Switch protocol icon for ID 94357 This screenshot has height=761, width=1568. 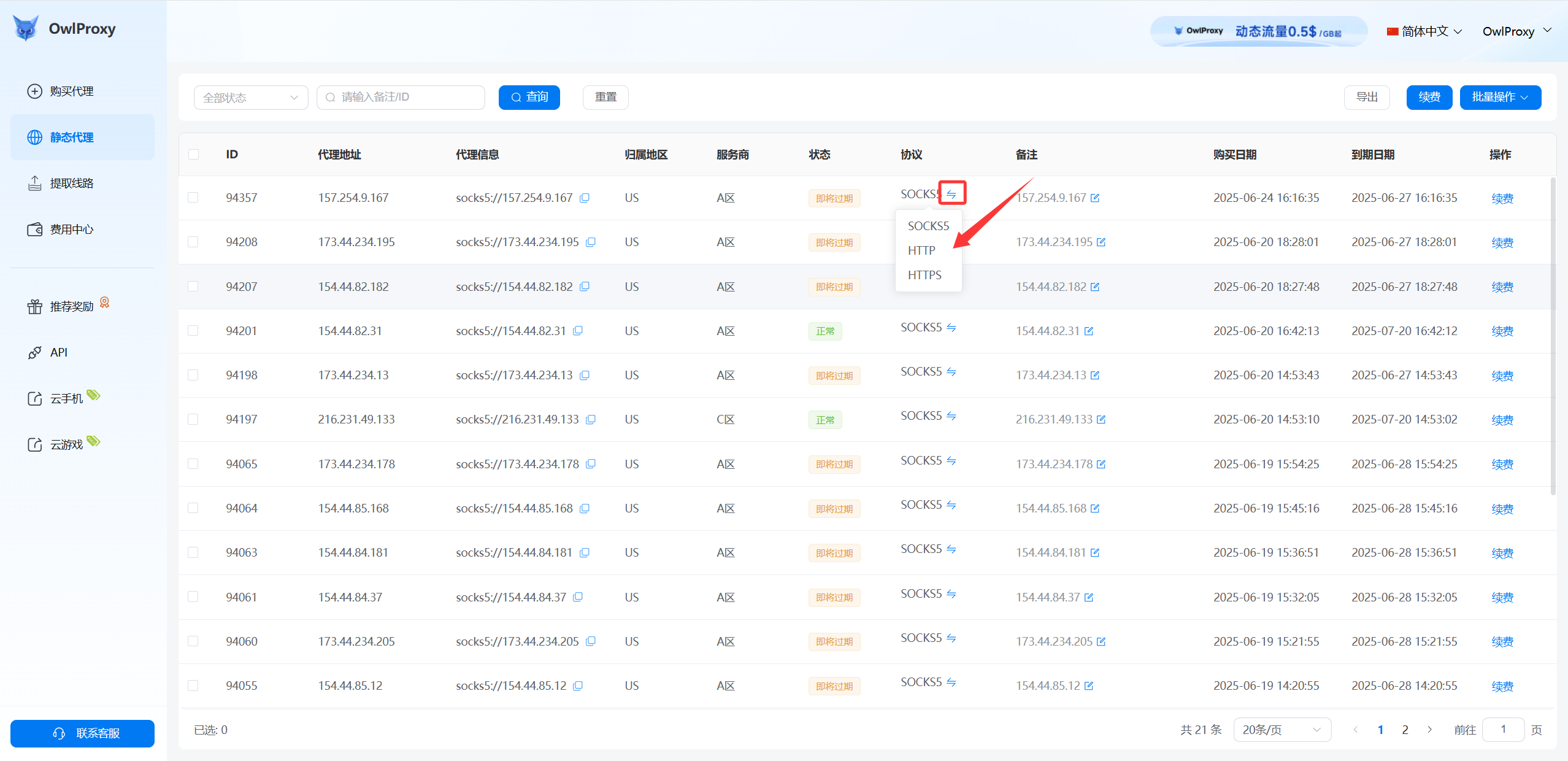(x=951, y=194)
